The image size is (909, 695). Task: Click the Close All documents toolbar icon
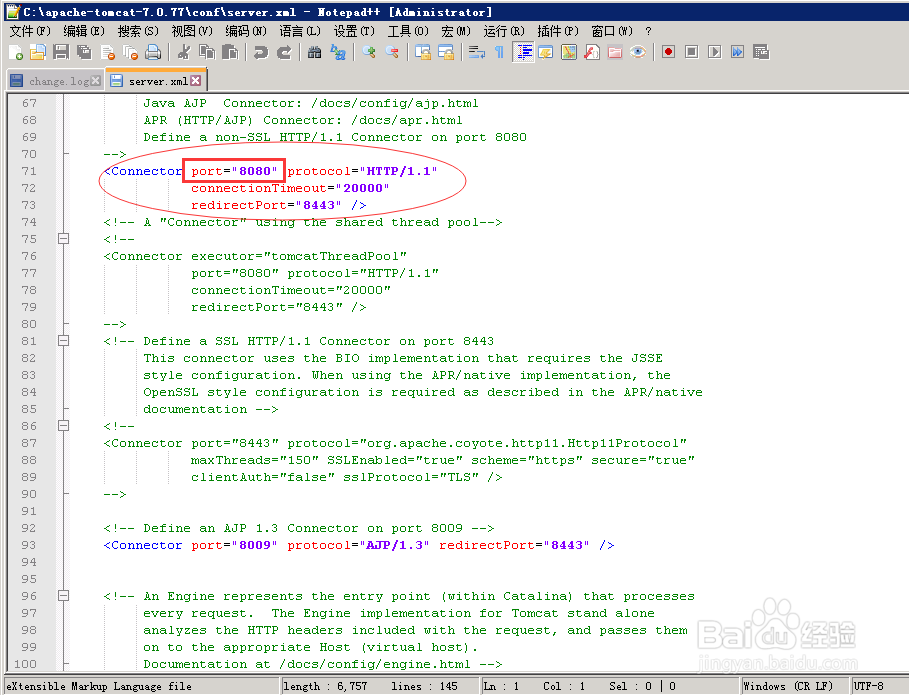130,52
